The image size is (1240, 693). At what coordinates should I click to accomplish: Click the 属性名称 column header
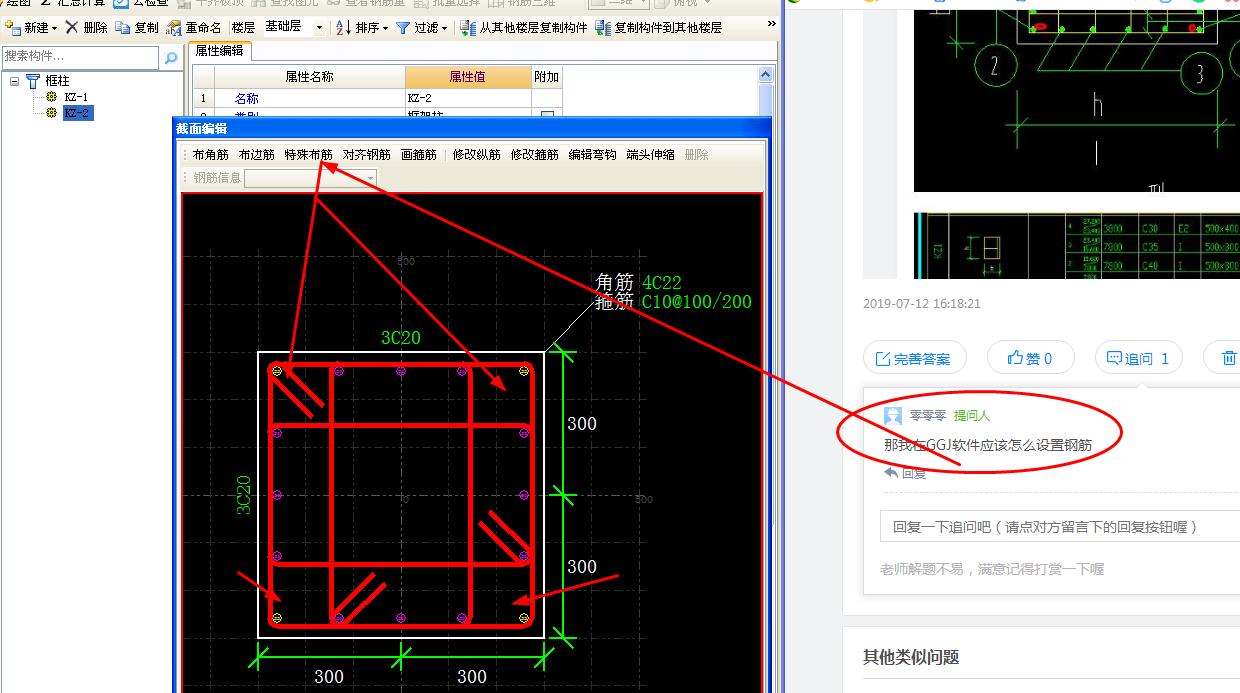point(309,77)
